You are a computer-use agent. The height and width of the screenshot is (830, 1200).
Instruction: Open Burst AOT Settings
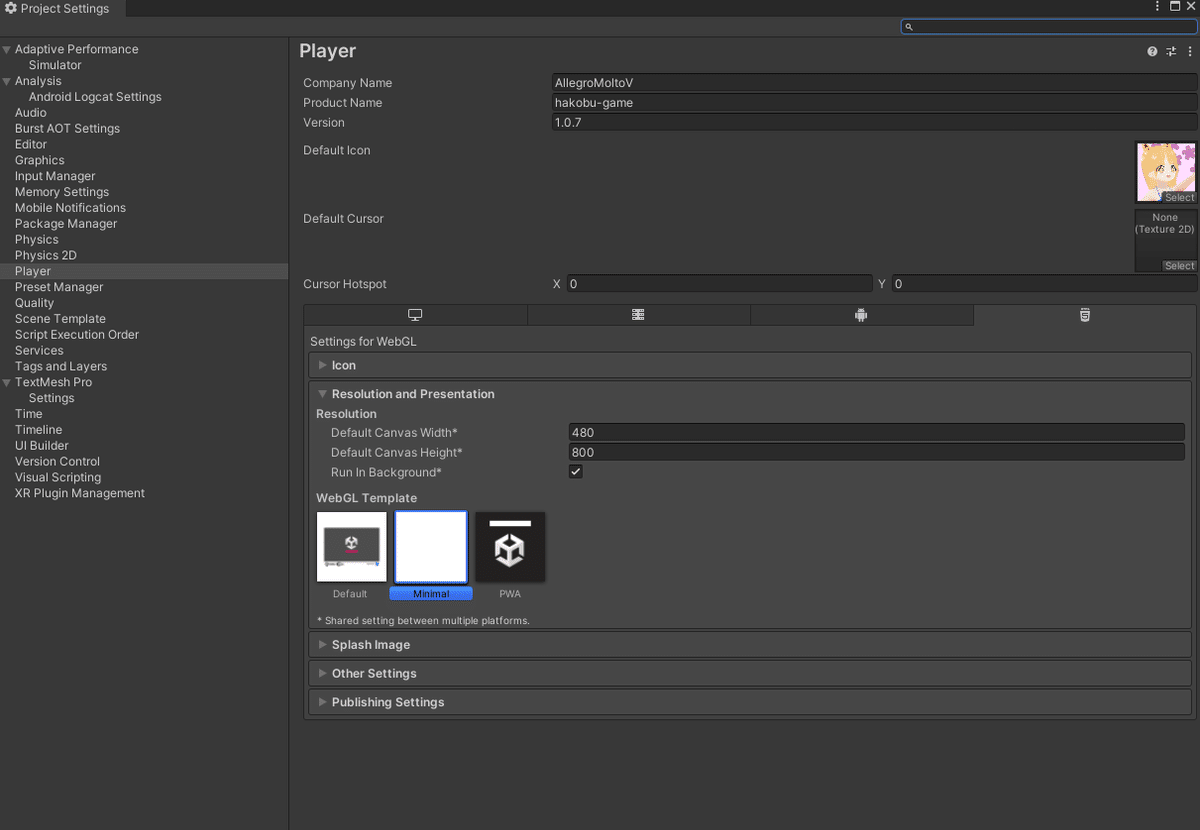(67, 129)
